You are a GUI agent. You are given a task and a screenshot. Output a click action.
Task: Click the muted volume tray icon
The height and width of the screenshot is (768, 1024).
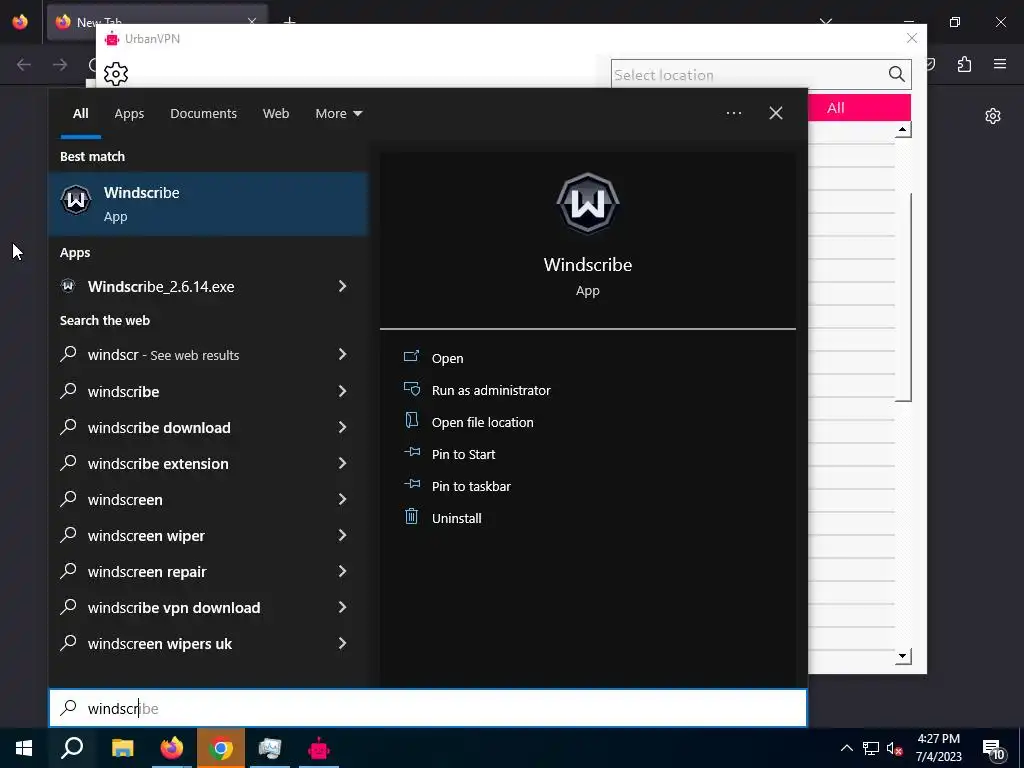[894, 748]
